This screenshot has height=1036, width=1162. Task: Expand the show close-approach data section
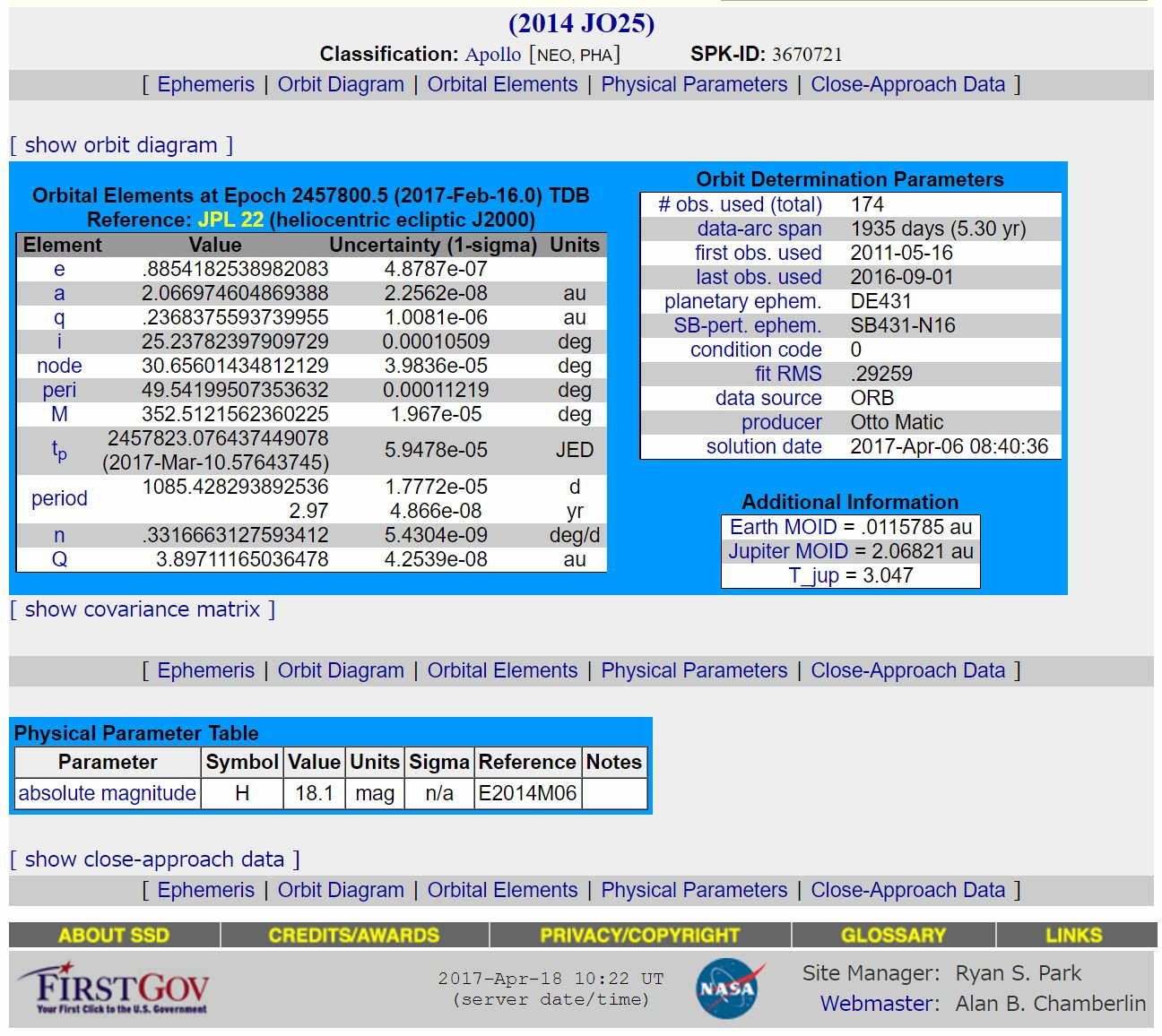154,859
